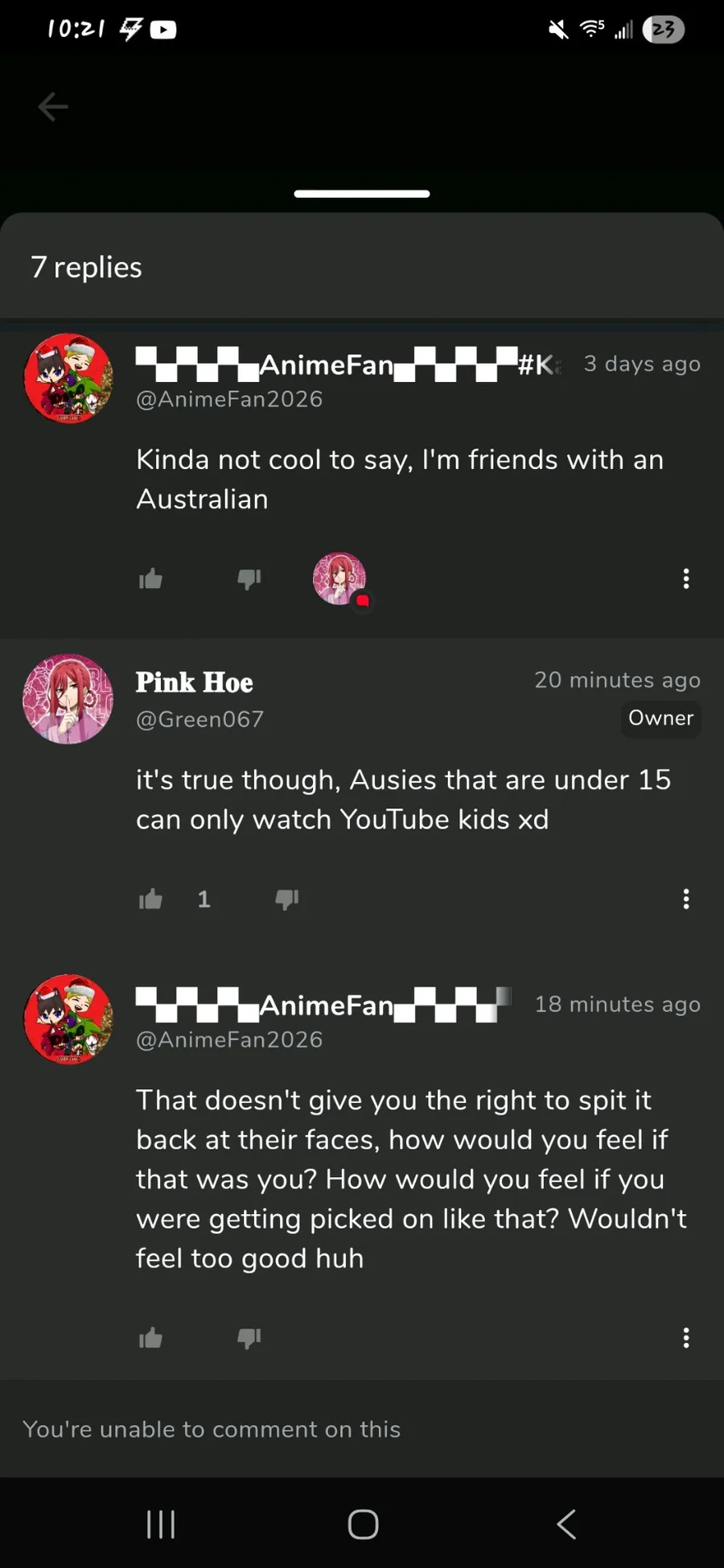Screen dimensions: 724x1568
Task: Open the recent apps navigation button
Action: [161, 1524]
